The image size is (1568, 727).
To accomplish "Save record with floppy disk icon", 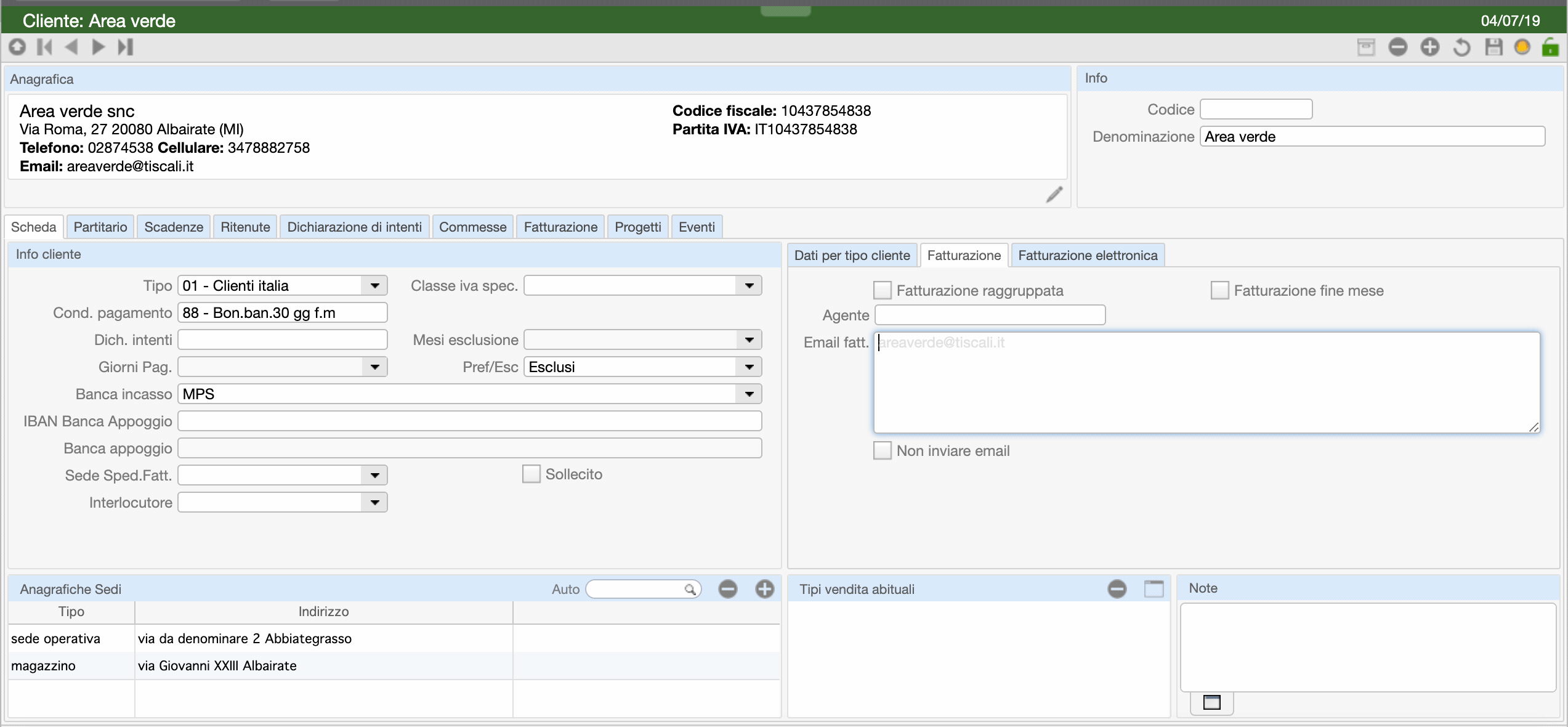I will tap(1493, 47).
